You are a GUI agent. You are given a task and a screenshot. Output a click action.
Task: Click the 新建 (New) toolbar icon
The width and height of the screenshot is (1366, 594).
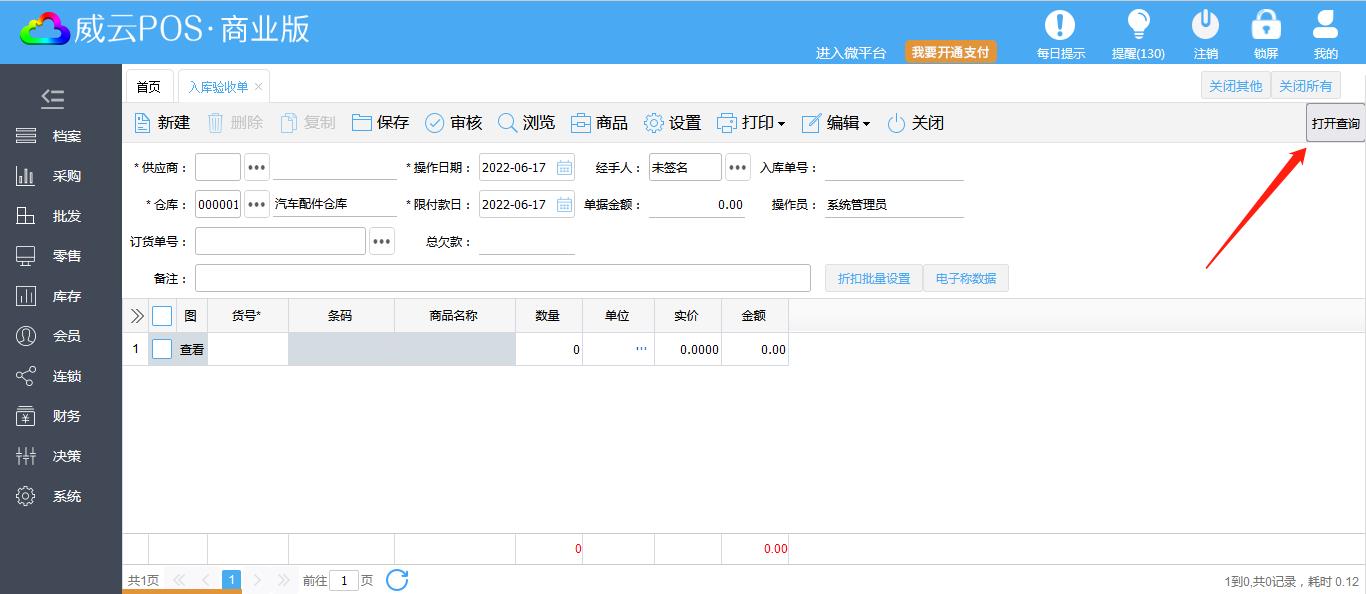pyautogui.click(x=143, y=123)
